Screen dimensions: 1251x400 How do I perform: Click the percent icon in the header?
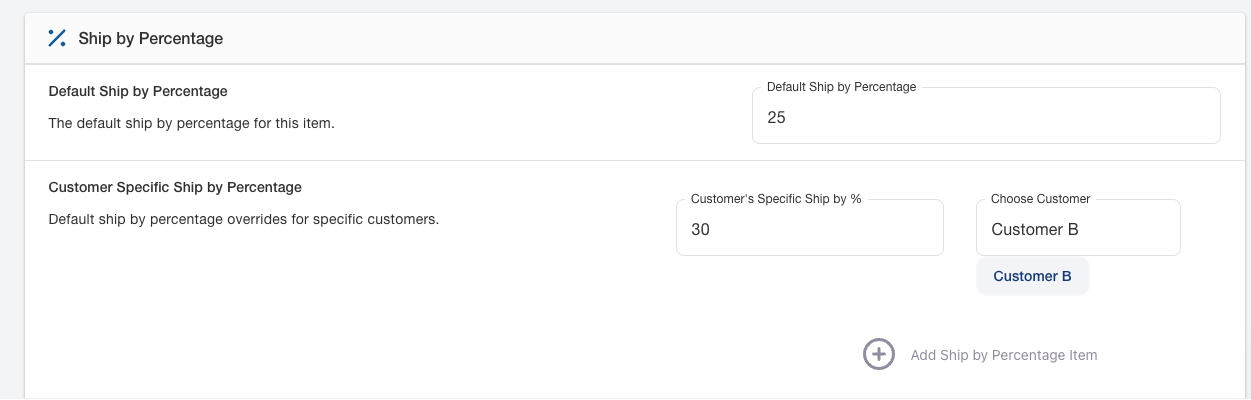pos(57,39)
